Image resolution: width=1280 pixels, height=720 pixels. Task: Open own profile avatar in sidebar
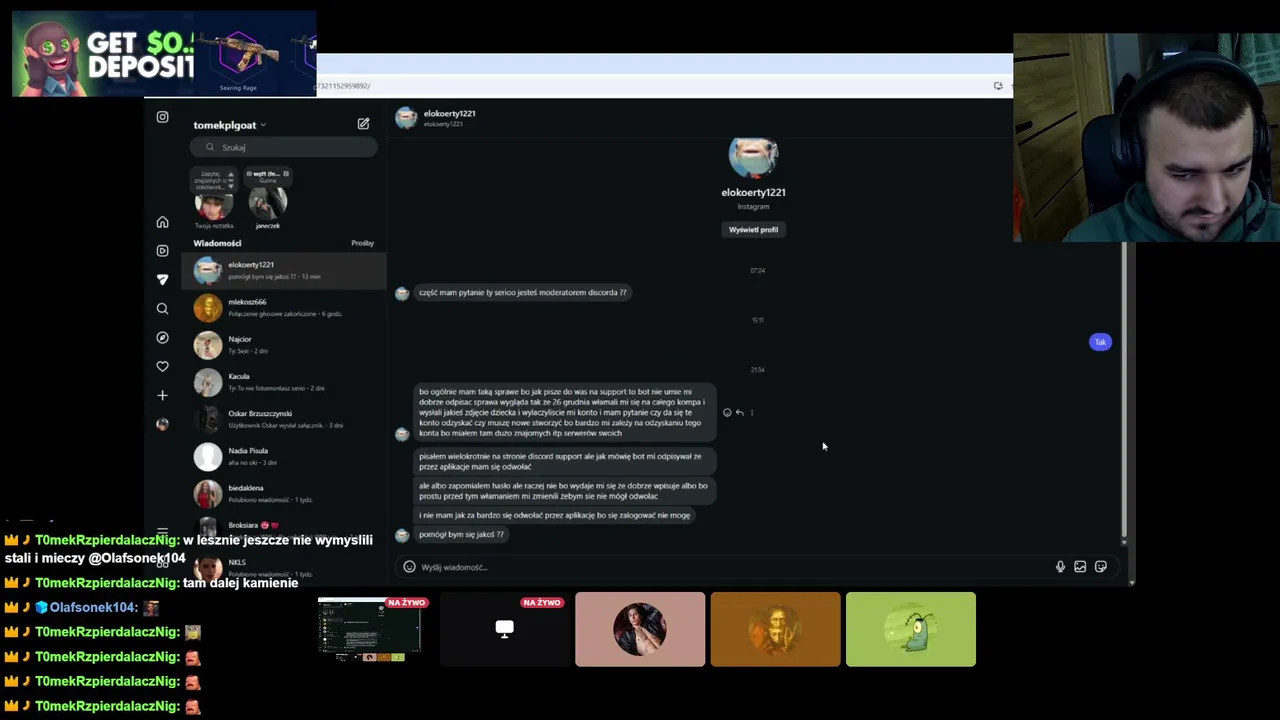[162, 424]
